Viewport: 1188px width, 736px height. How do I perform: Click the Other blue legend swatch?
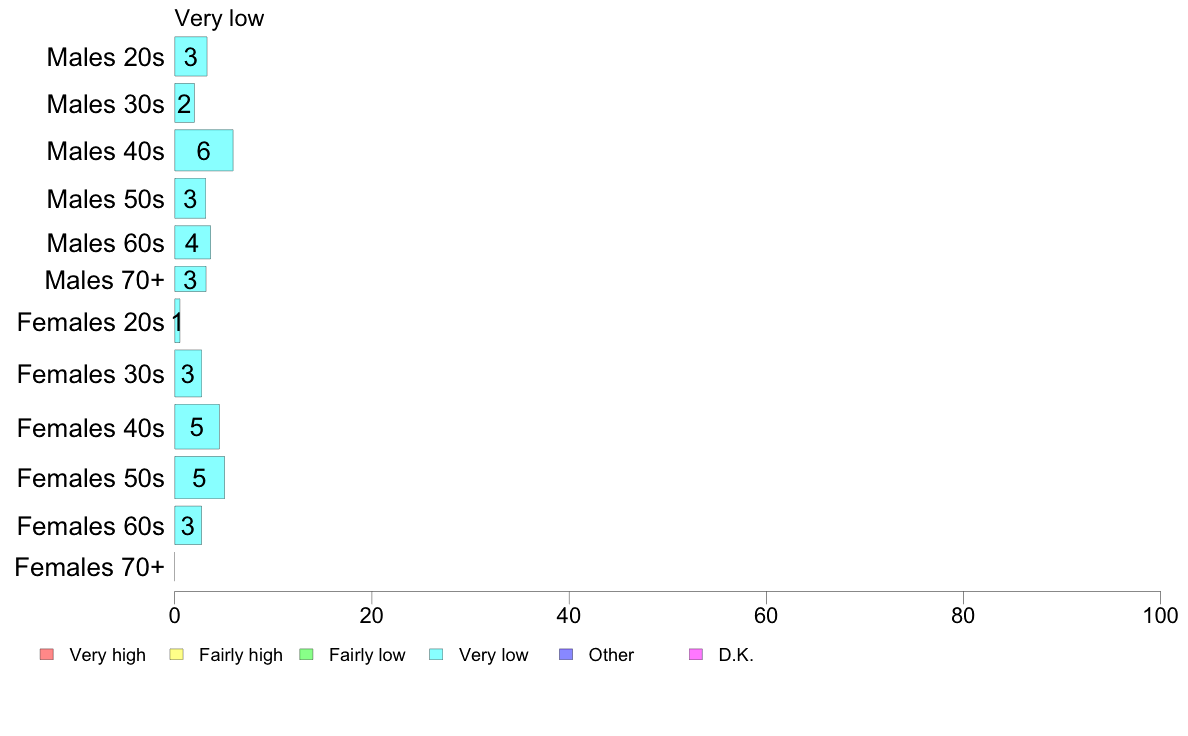tap(566, 654)
